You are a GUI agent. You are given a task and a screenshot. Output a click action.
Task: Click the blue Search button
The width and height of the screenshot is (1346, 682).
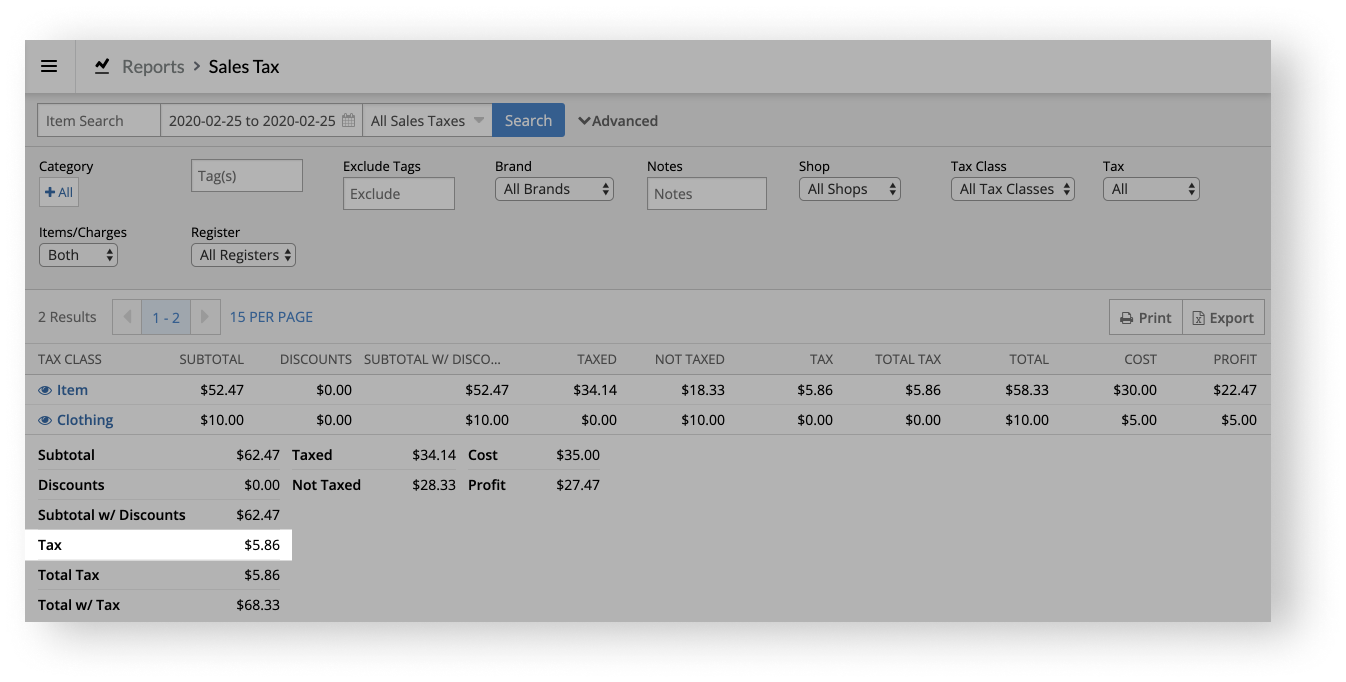528,120
